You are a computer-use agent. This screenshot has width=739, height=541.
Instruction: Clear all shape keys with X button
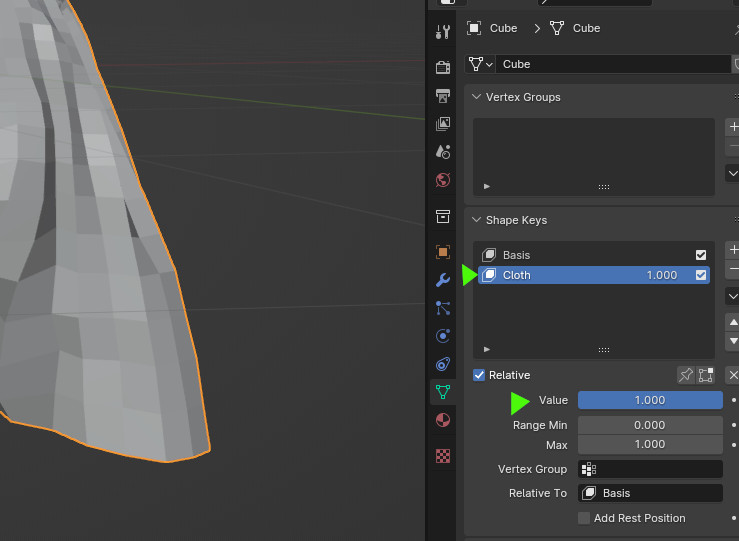point(733,375)
